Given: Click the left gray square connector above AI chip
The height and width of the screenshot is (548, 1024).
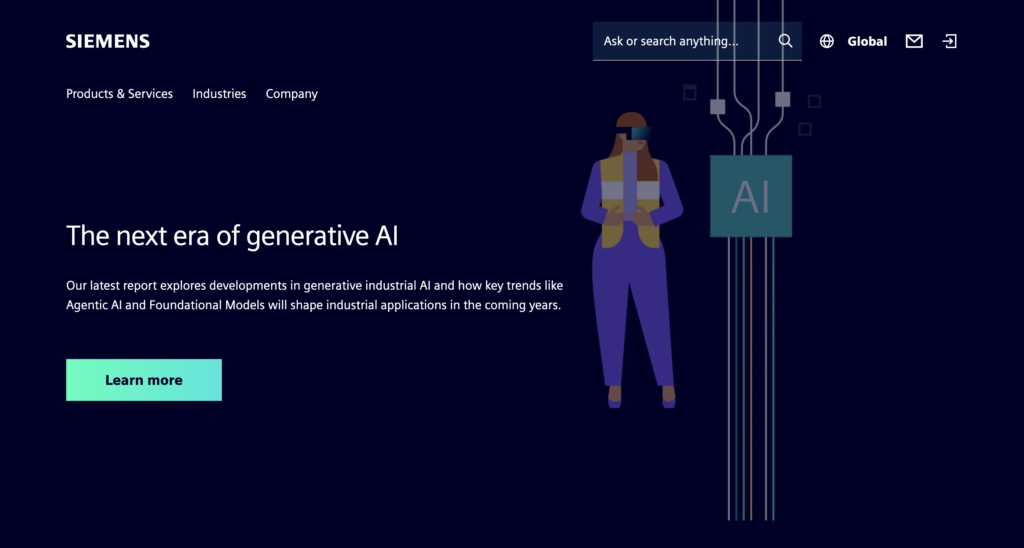Looking at the screenshot, I should [x=717, y=106].
